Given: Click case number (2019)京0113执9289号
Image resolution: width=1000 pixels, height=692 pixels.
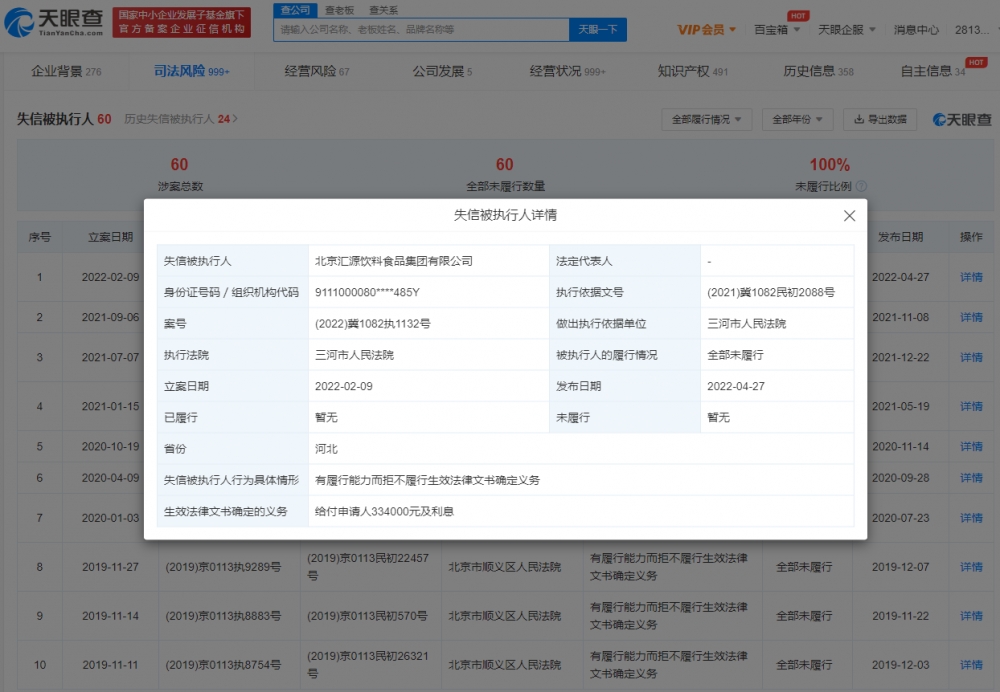Looking at the screenshot, I should point(223,567).
